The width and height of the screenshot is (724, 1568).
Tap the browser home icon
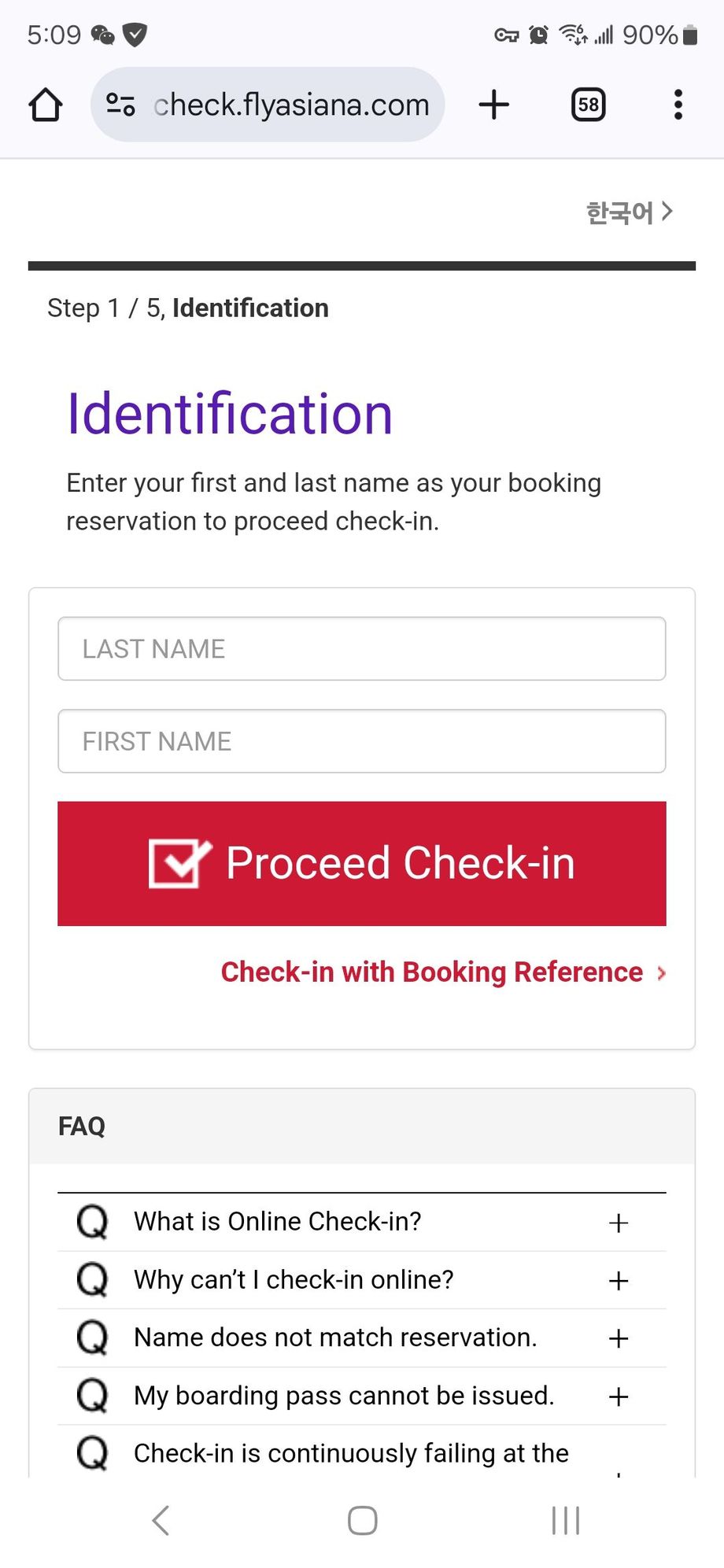coord(46,105)
